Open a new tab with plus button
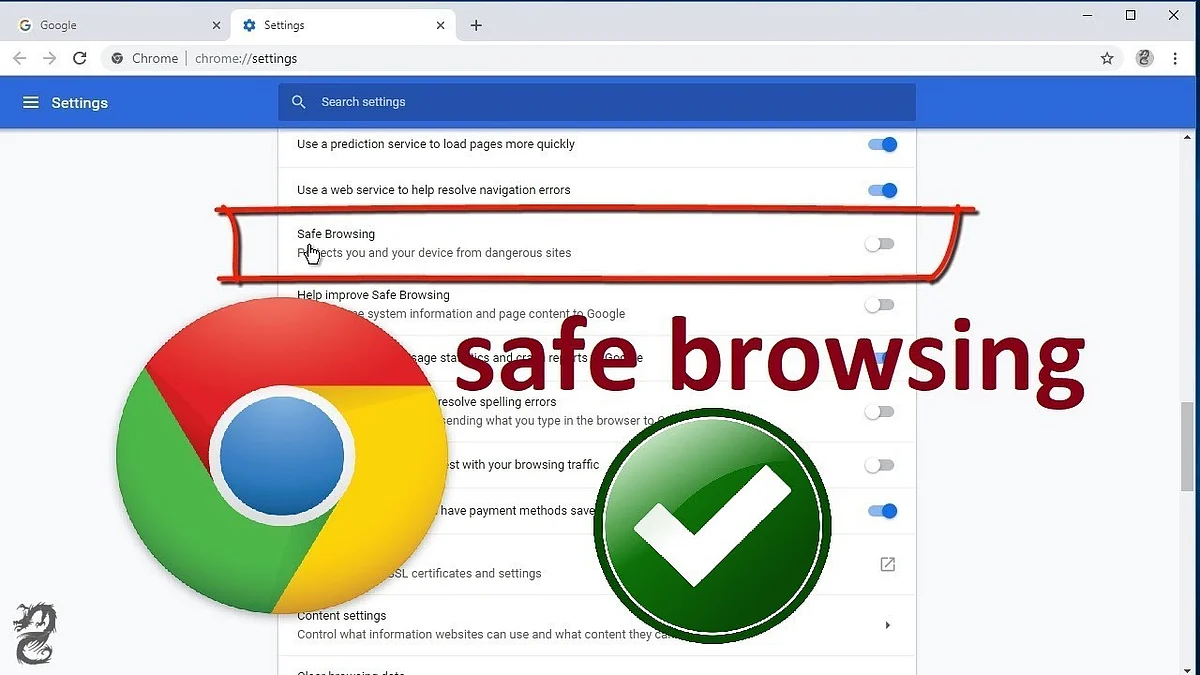Screen dimensions: 1200x675 [476, 25]
